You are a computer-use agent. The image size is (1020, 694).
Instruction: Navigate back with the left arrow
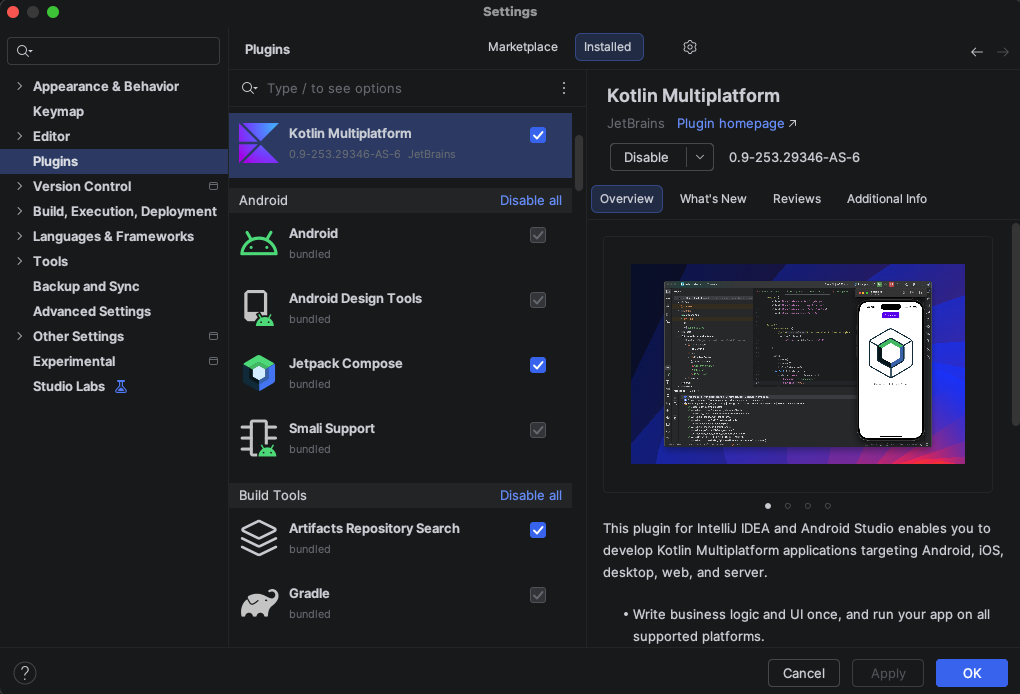pyautogui.click(x=976, y=52)
